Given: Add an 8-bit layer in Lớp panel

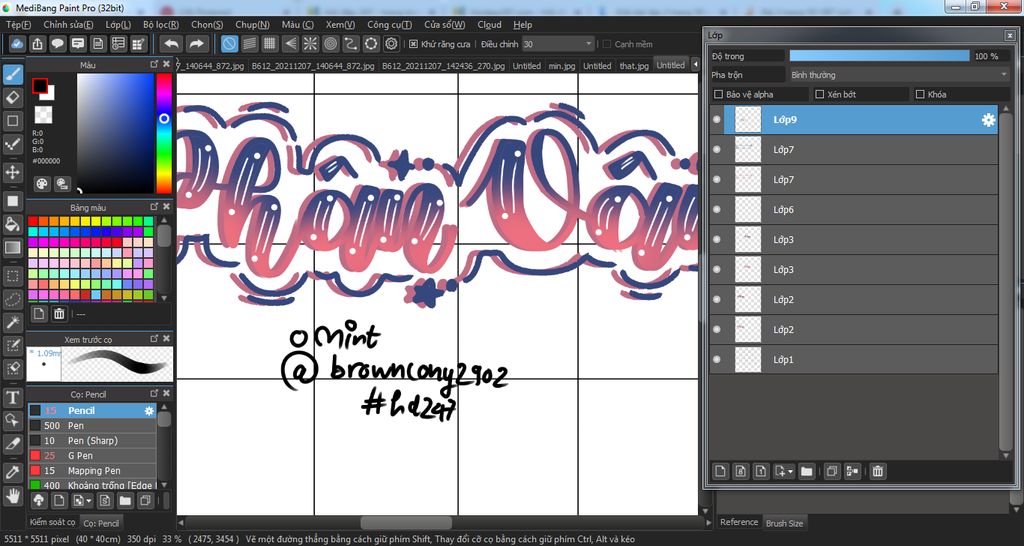Looking at the screenshot, I should (x=741, y=471).
